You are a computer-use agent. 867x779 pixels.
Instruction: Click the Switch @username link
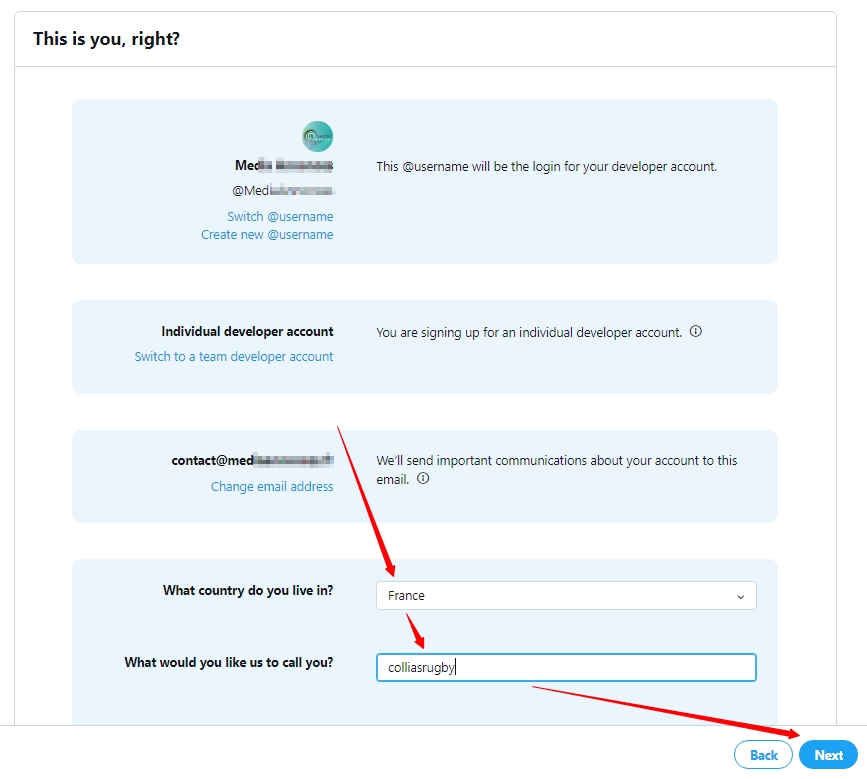280,216
